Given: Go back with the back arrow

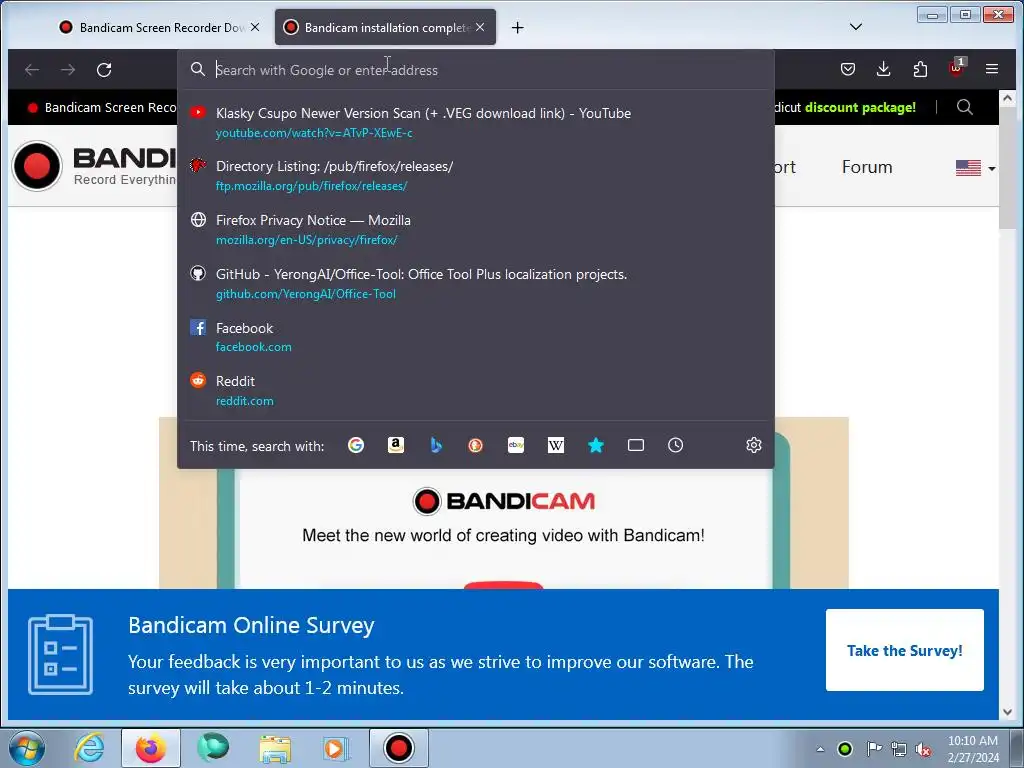Looking at the screenshot, I should point(32,70).
